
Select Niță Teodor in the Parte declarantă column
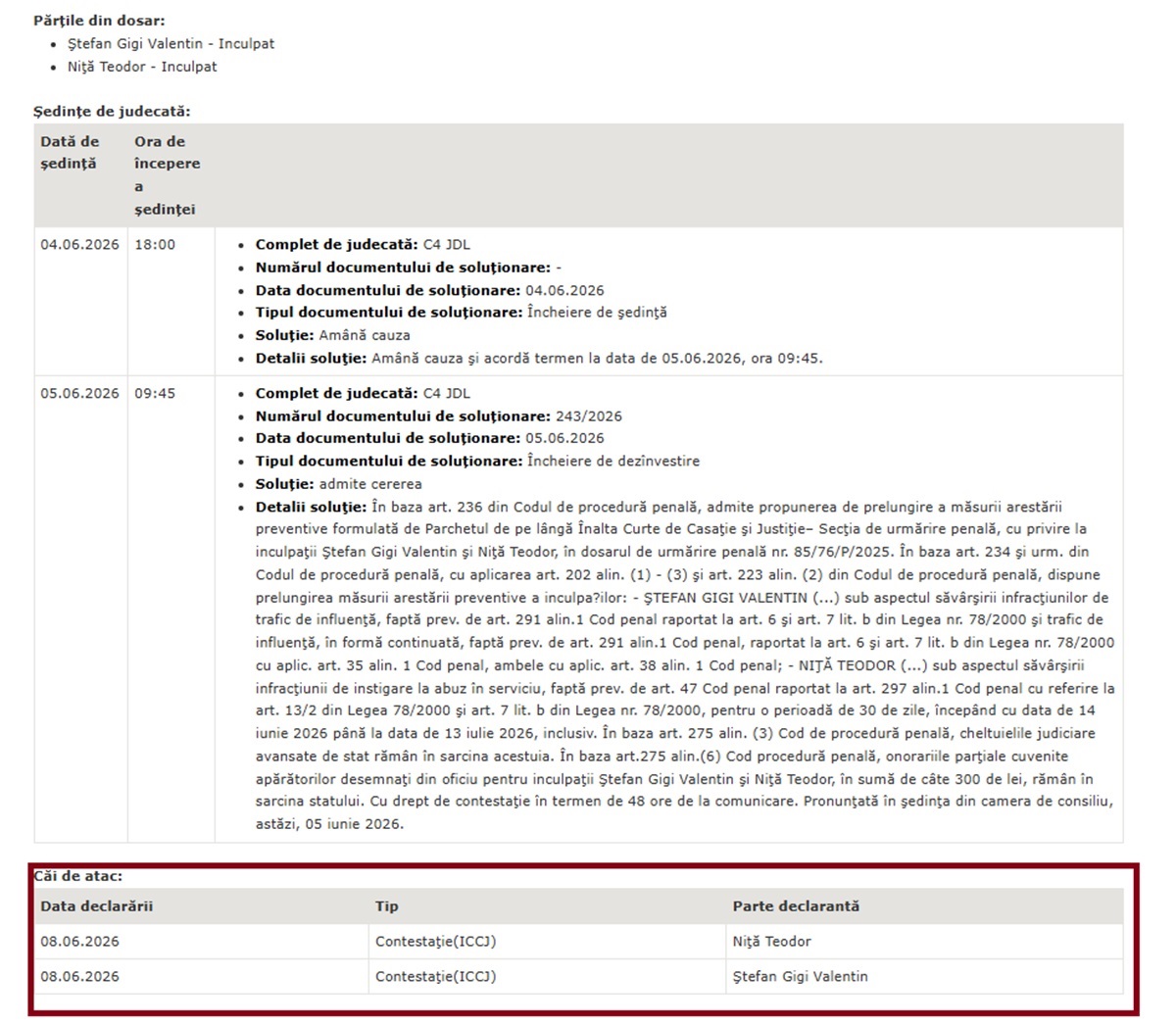pos(772,942)
